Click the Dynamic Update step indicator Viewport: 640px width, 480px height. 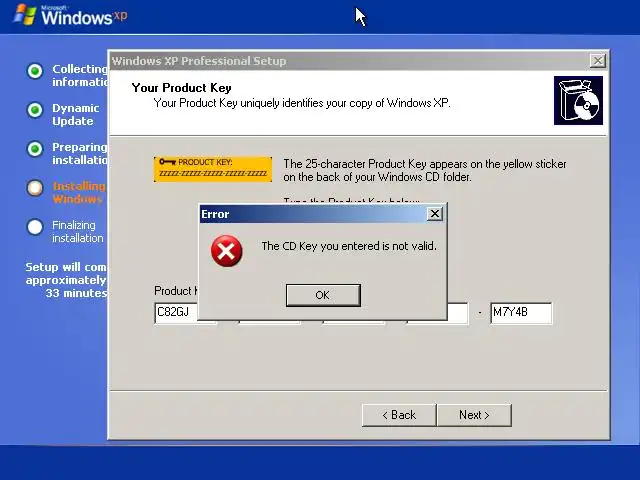[35, 110]
